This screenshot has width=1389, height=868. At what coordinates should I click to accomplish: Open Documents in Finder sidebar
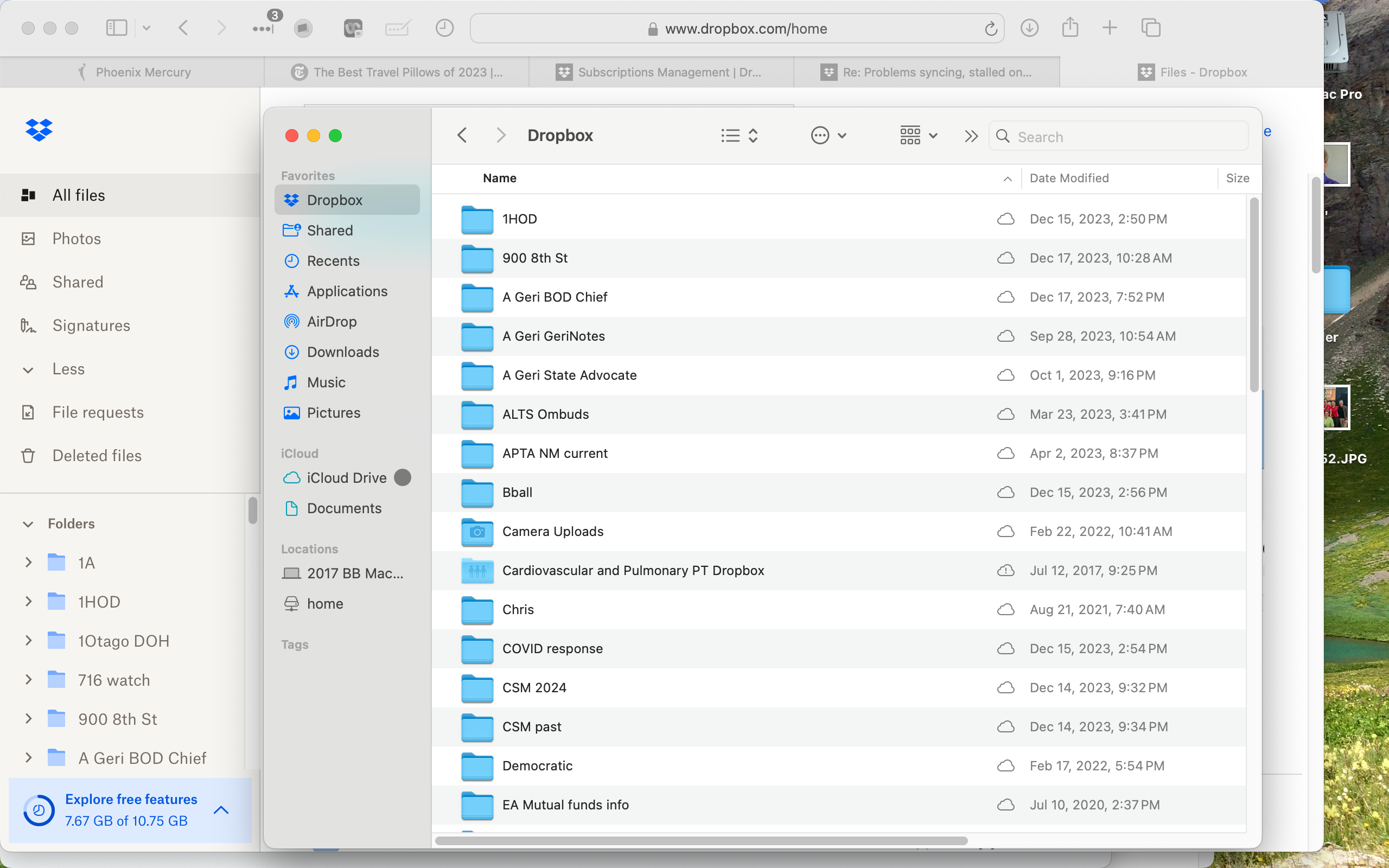[347, 508]
